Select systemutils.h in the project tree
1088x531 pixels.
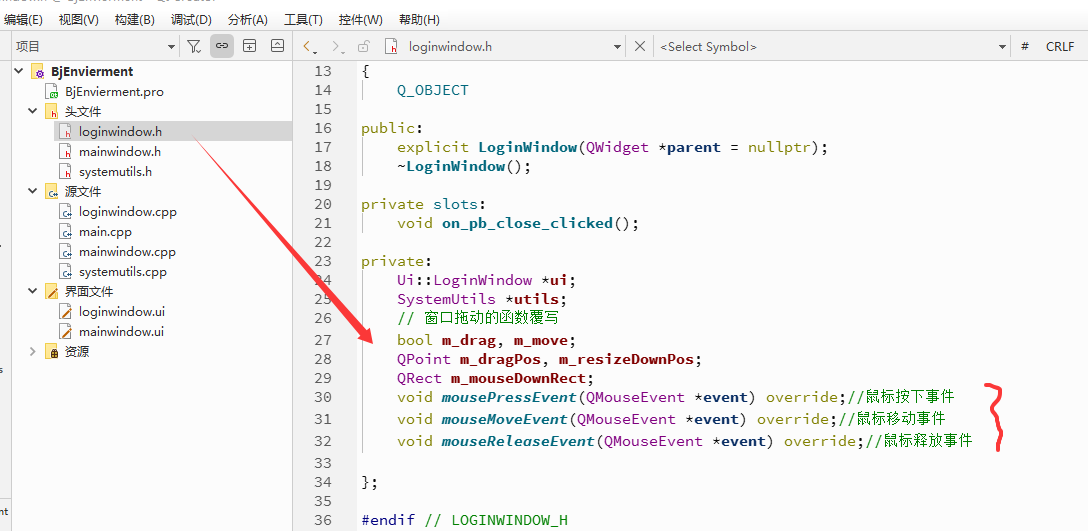115,171
